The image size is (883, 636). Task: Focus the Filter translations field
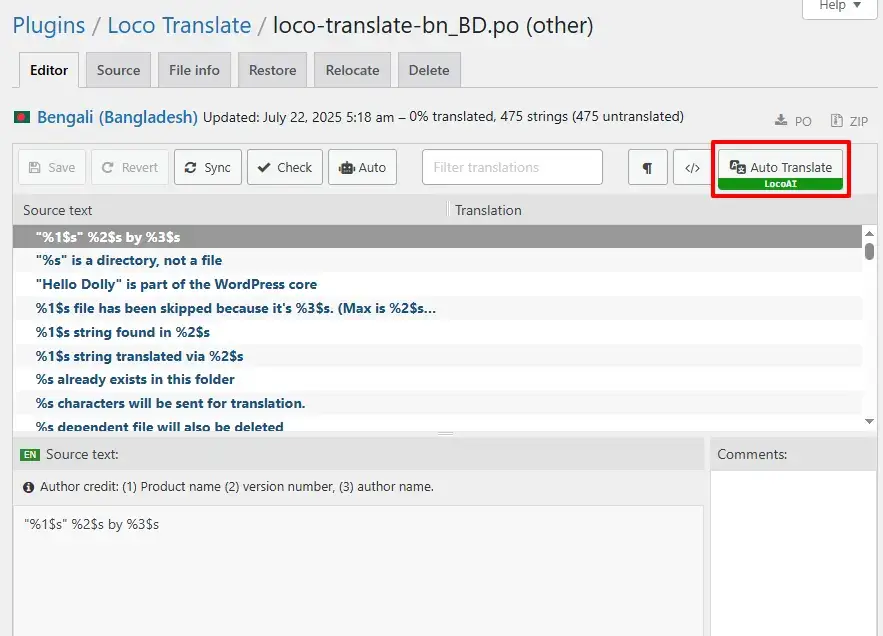512,167
